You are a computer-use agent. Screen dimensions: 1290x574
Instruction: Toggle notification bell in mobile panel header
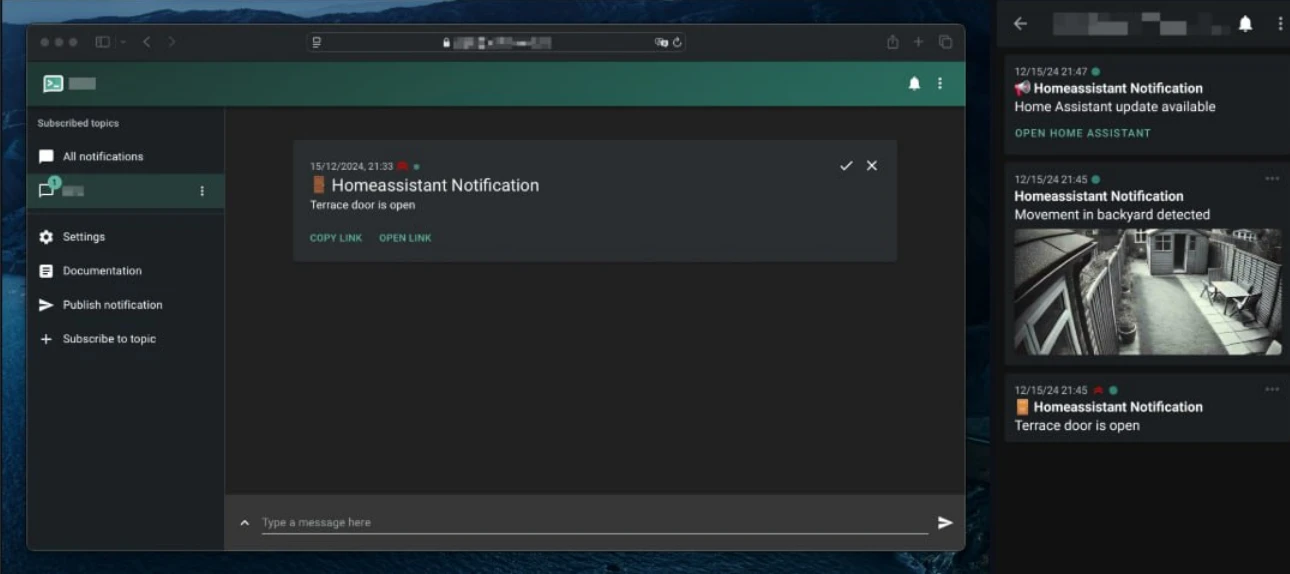[1245, 24]
